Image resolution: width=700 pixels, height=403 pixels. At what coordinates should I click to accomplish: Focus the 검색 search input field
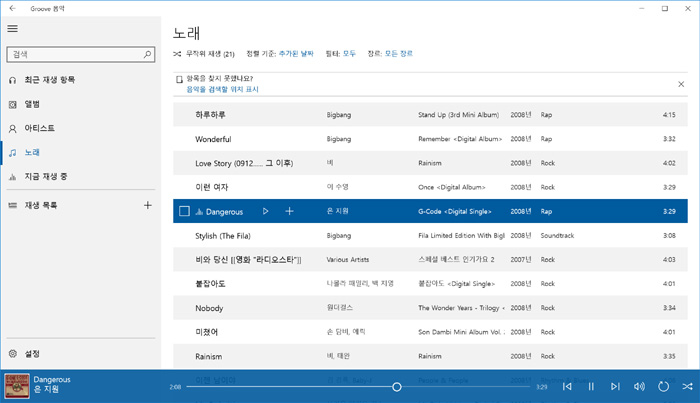coord(81,54)
